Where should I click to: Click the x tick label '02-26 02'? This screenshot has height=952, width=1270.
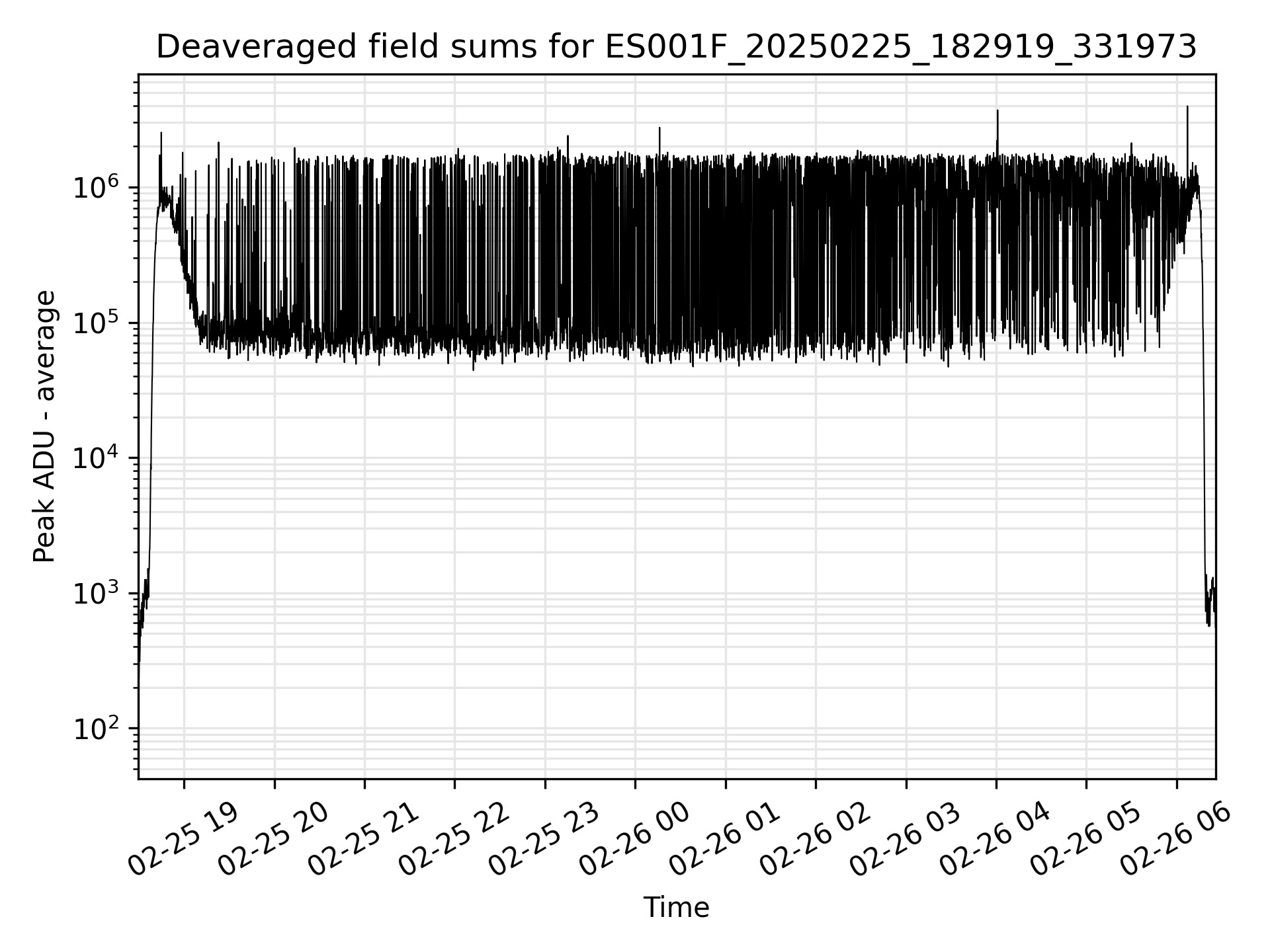814,839
